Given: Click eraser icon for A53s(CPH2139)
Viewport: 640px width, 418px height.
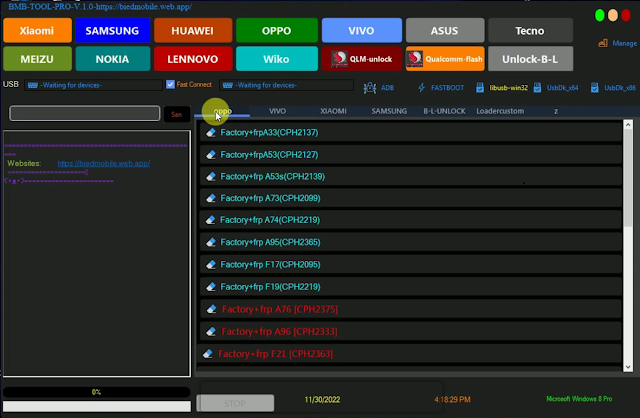Looking at the screenshot, I should click(211, 176).
